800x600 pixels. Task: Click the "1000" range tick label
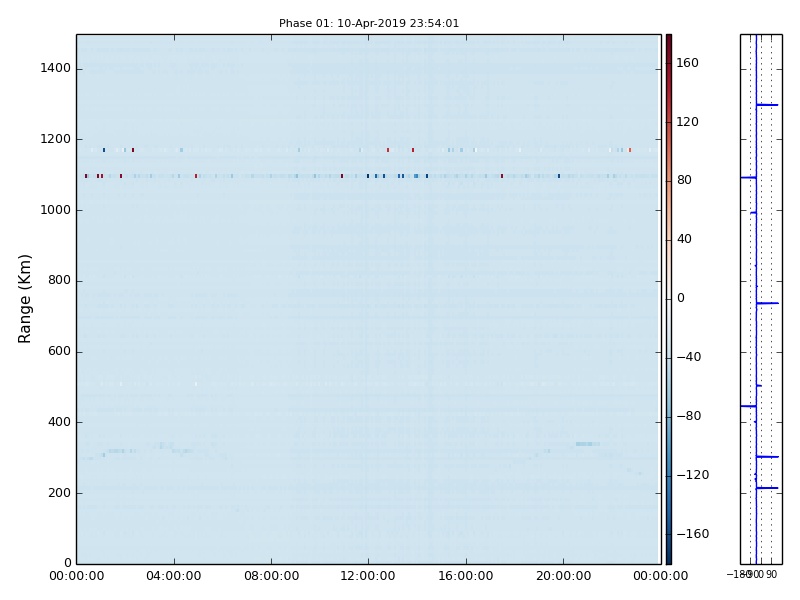pyautogui.click(x=56, y=210)
